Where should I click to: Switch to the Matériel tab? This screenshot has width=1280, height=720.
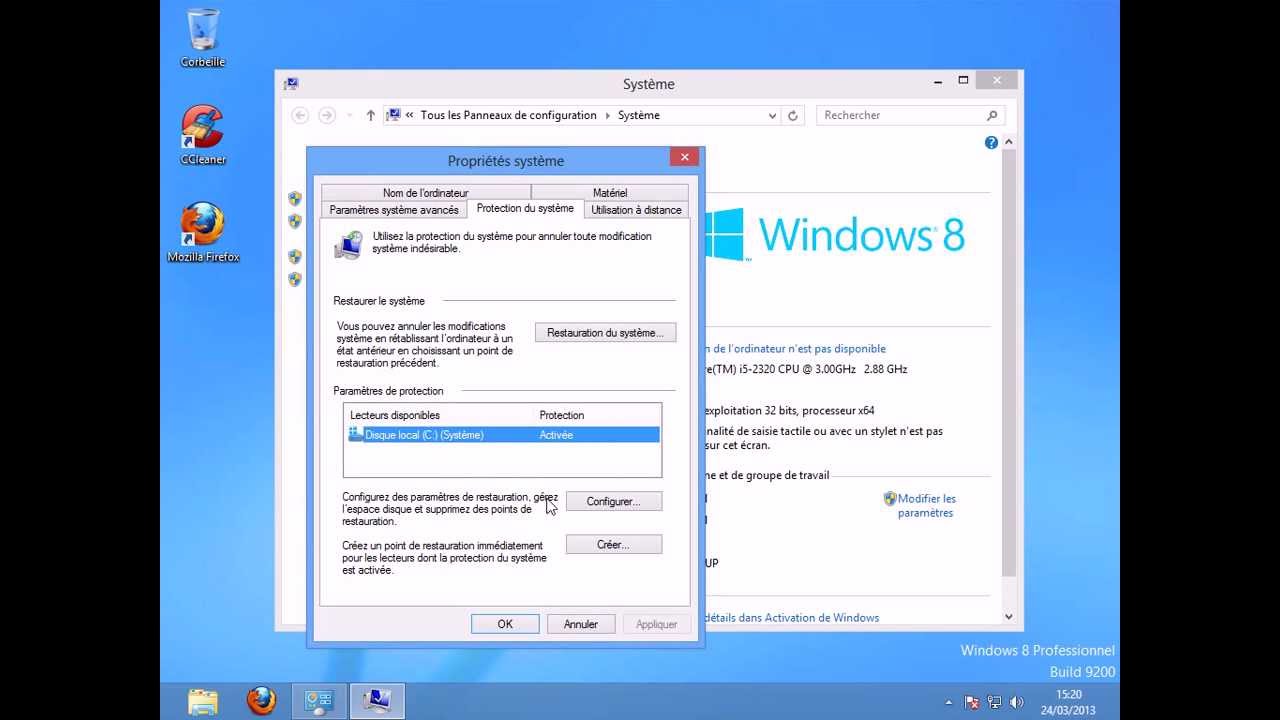[610, 193]
